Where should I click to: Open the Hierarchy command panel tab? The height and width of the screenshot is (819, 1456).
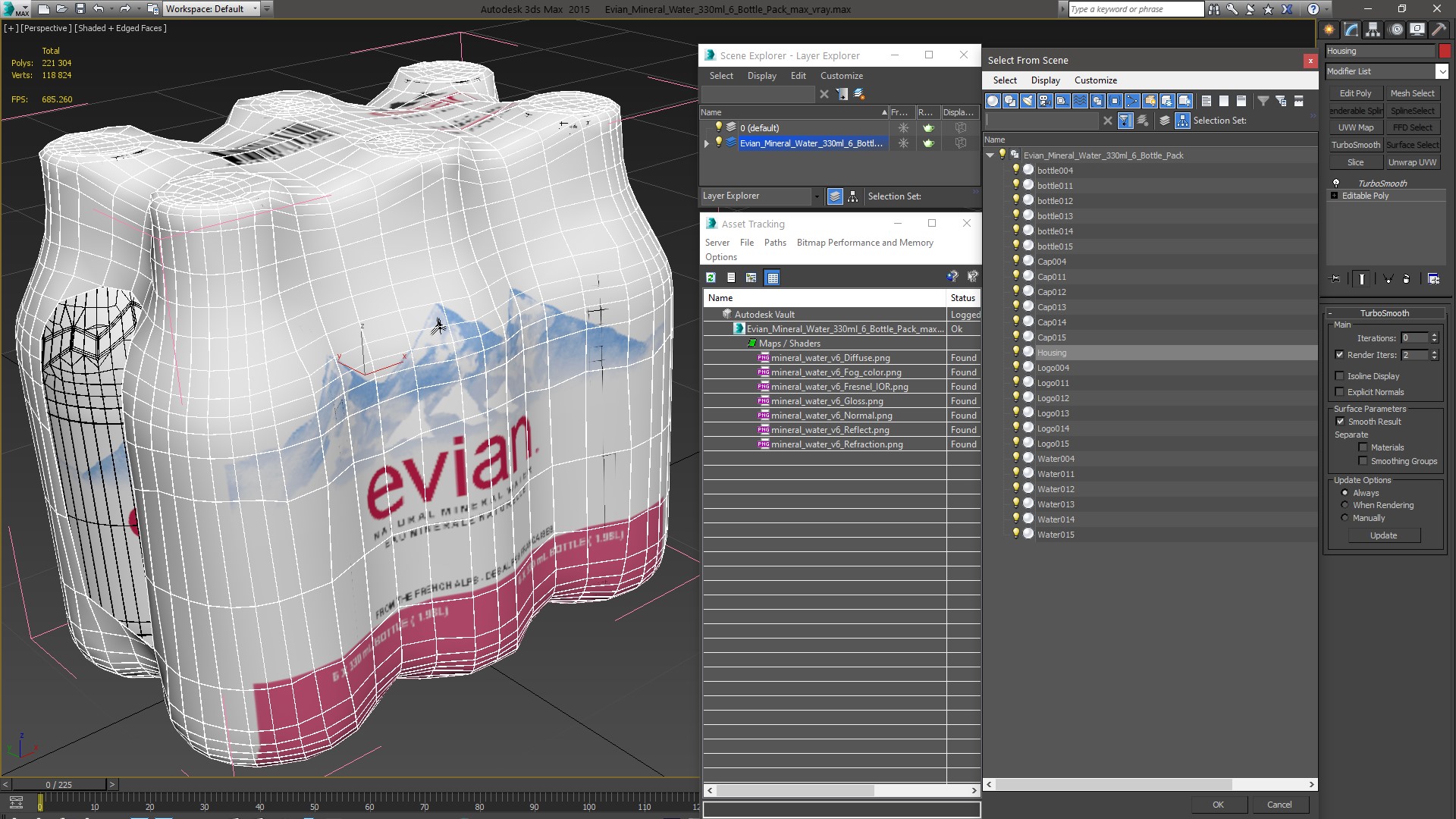click(x=1373, y=30)
